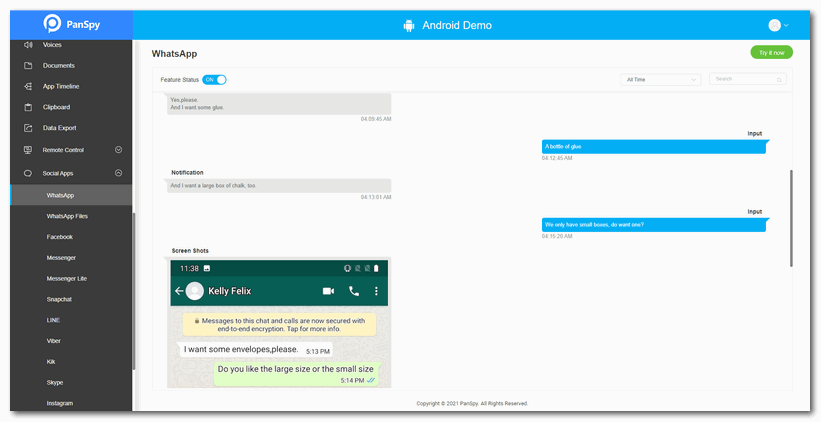
Task: Click the Remote Control monitor icon
Action: click(x=28, y=150)
